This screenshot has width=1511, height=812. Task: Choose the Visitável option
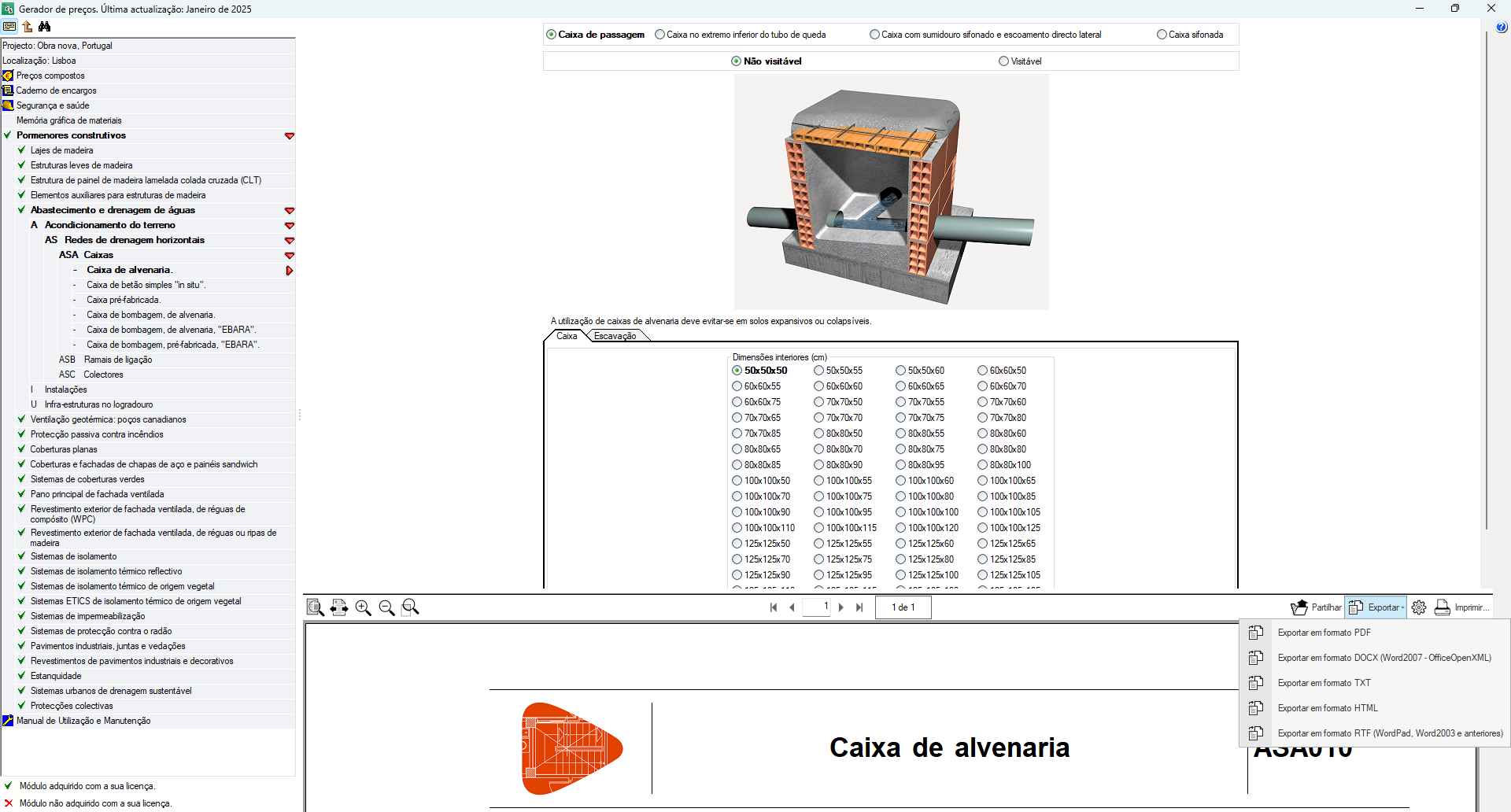[1003, 61]
